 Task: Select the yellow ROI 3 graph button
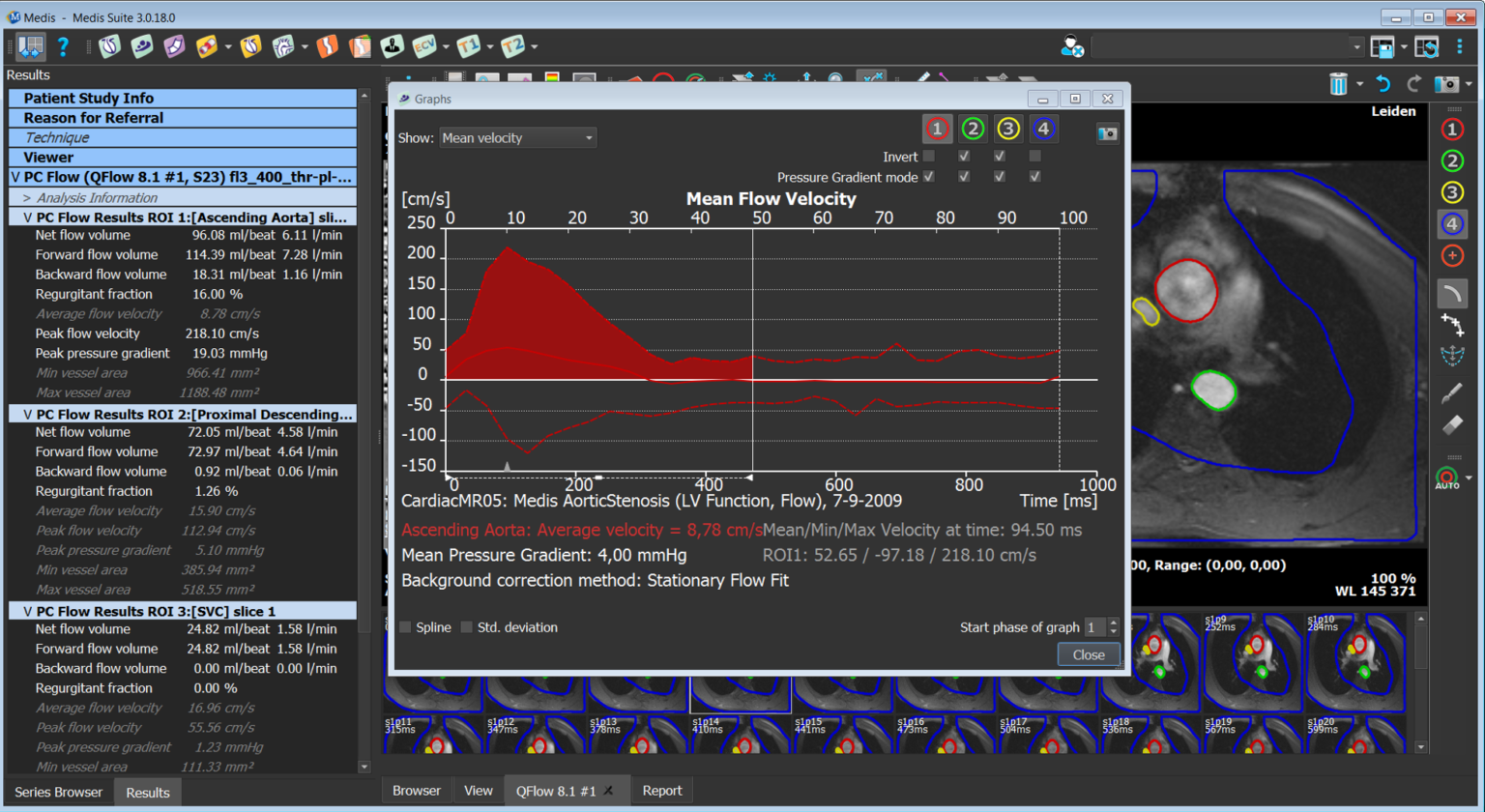click(x=1008, y=129)
